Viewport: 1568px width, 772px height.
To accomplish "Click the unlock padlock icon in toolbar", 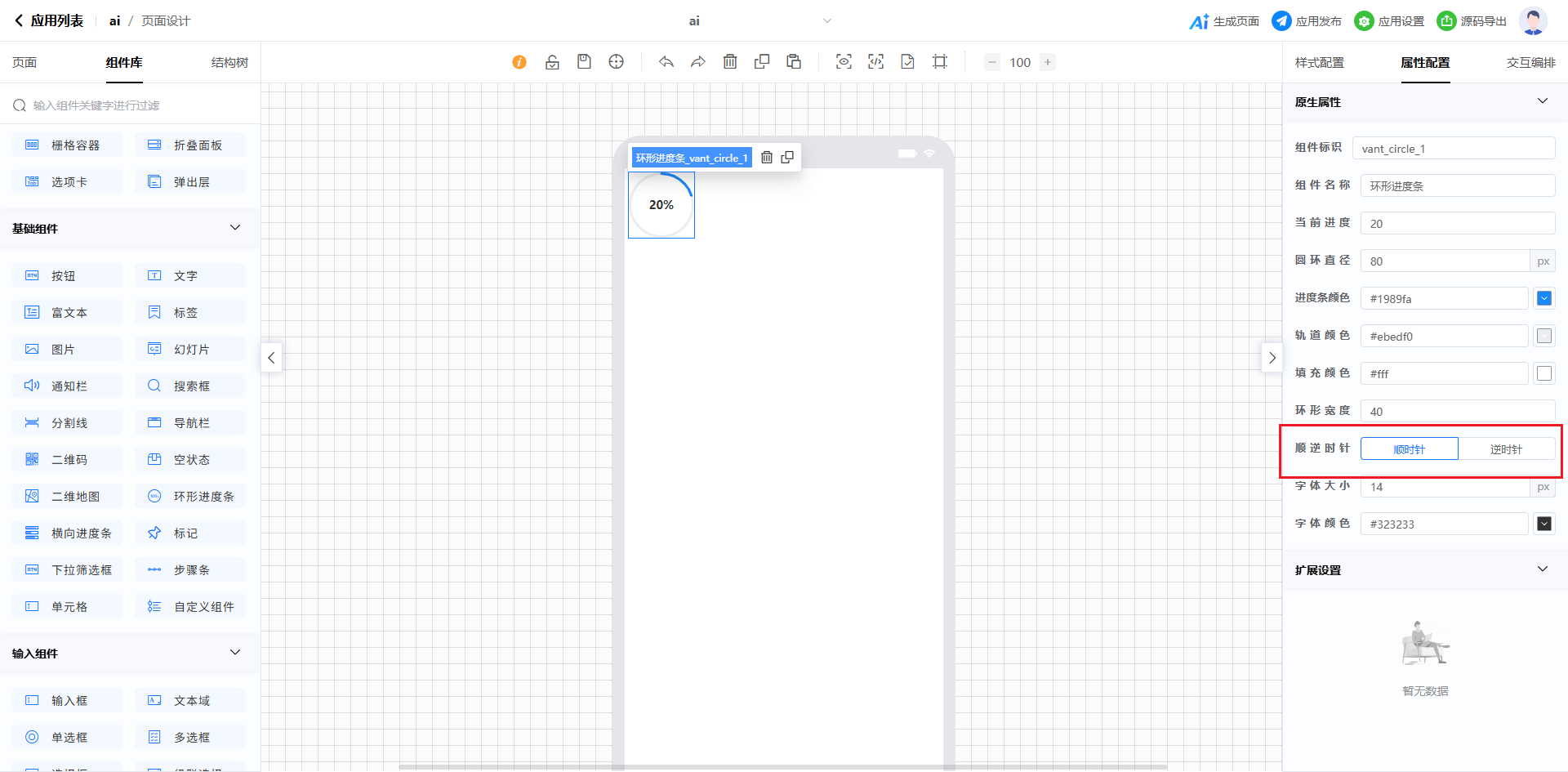I will coord(552,62).
